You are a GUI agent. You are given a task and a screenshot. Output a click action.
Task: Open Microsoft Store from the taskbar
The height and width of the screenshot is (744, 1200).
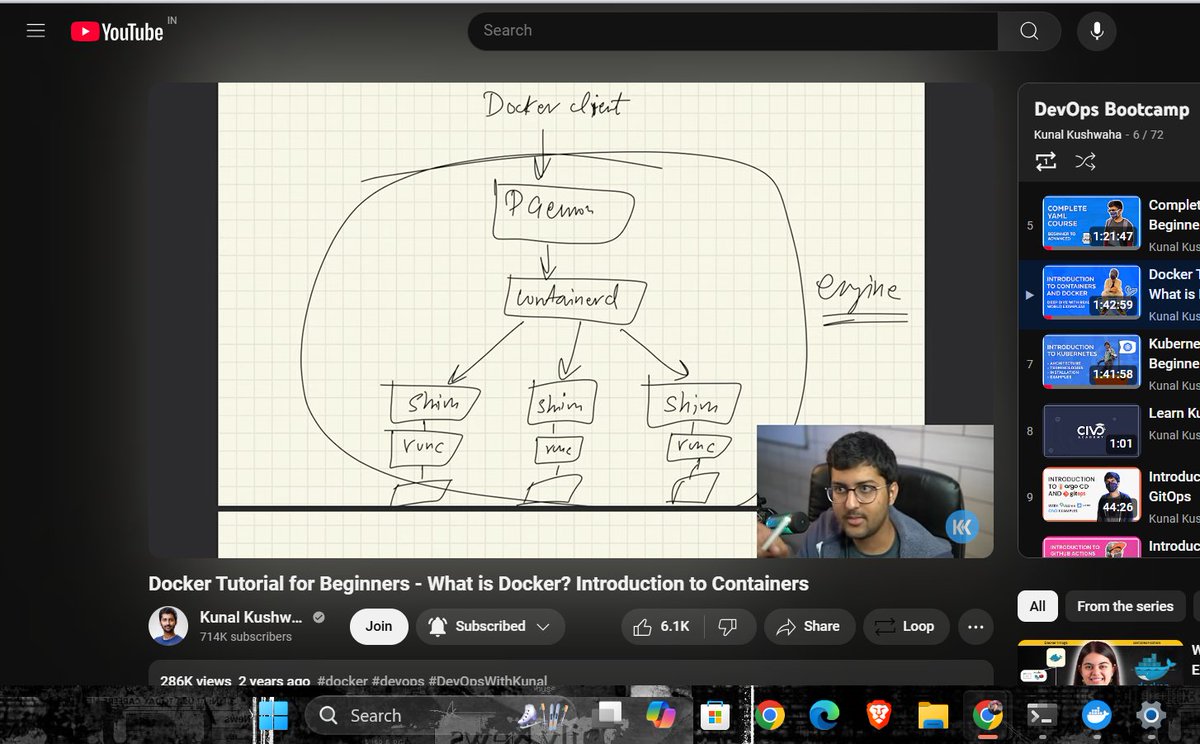pyautogui.click(x=714, y=715)
